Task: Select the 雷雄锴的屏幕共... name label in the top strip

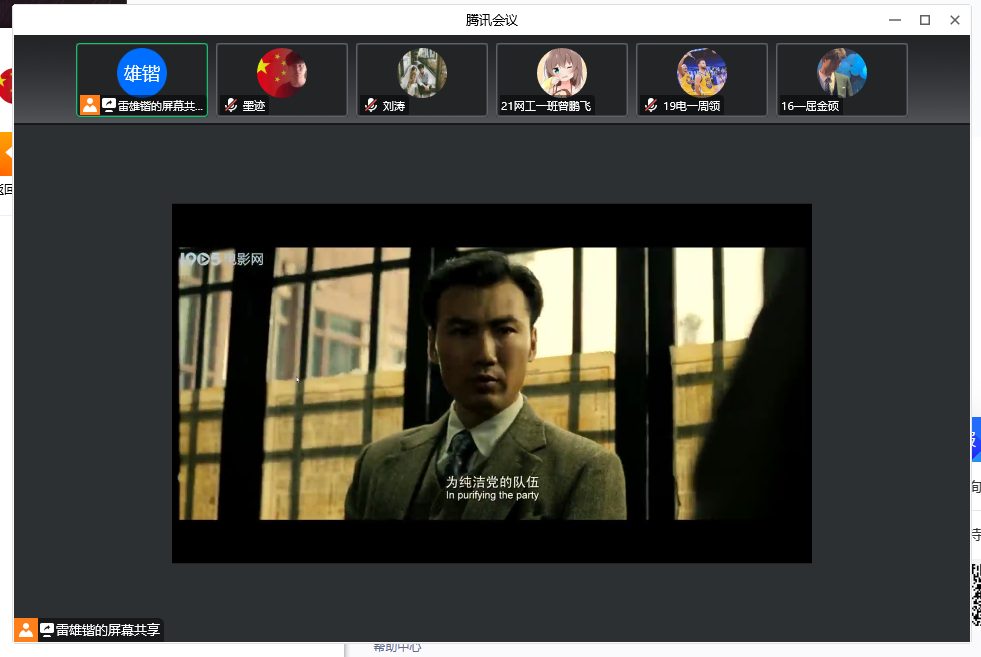Action: pyautogui.click(x=160, y=106)
